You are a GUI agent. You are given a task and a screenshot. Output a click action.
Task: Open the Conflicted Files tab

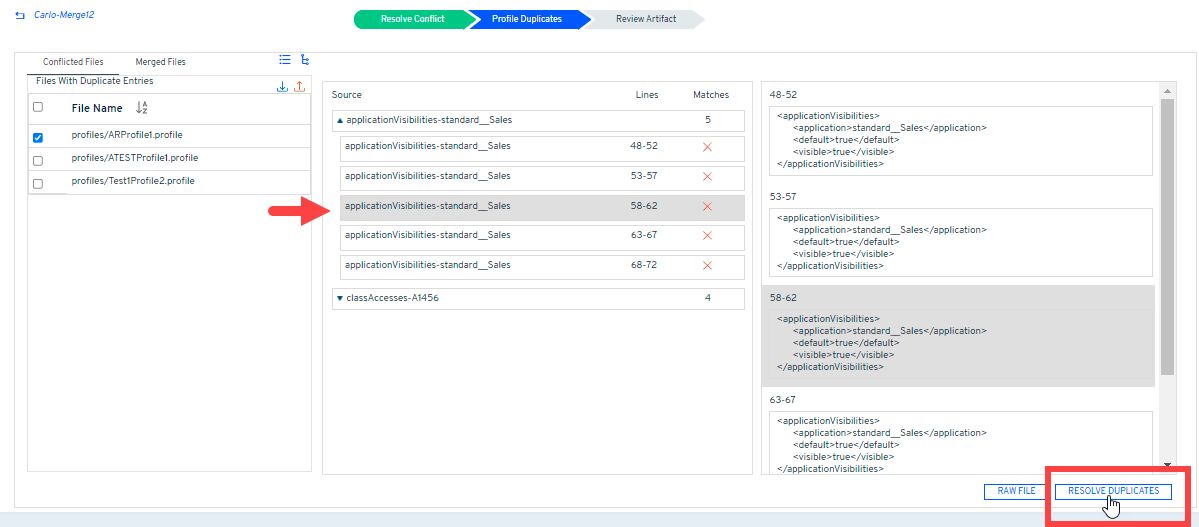[73, 62]
